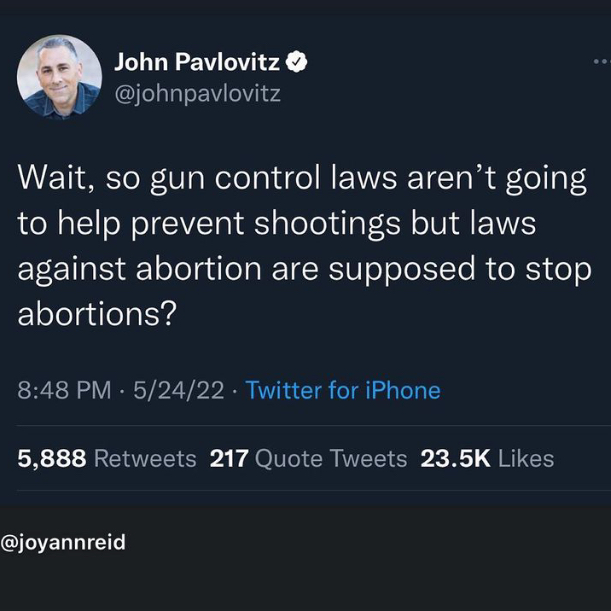
Task: Open the @johnpavlovitz handle link
Action: (x=197, y=94)
